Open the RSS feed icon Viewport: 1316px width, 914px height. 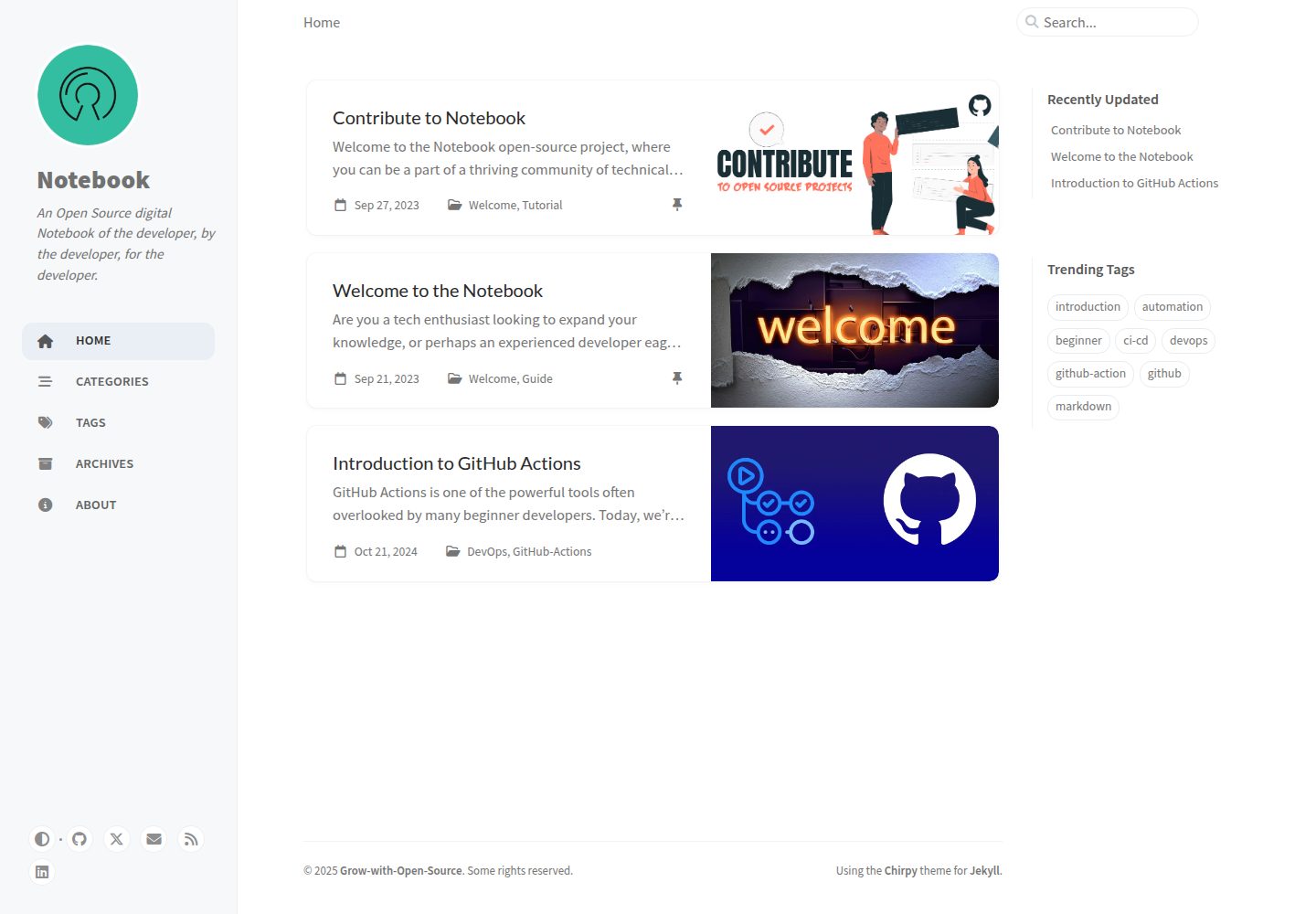(191, 839)
